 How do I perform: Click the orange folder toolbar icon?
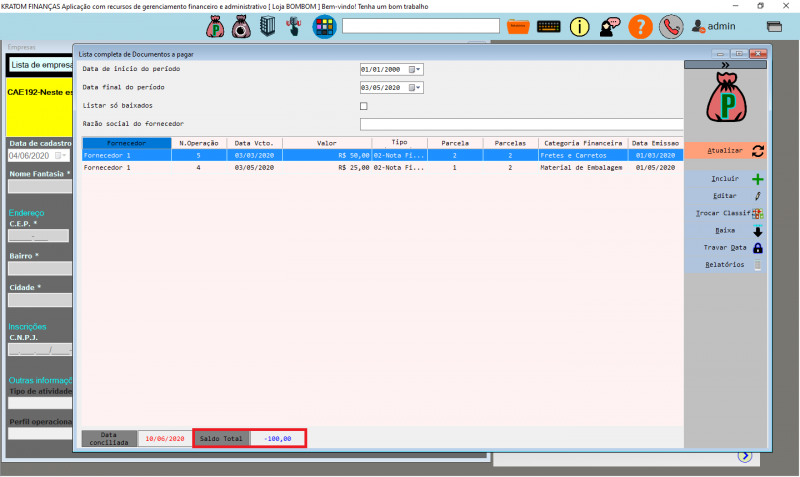(x=518, y=27)
